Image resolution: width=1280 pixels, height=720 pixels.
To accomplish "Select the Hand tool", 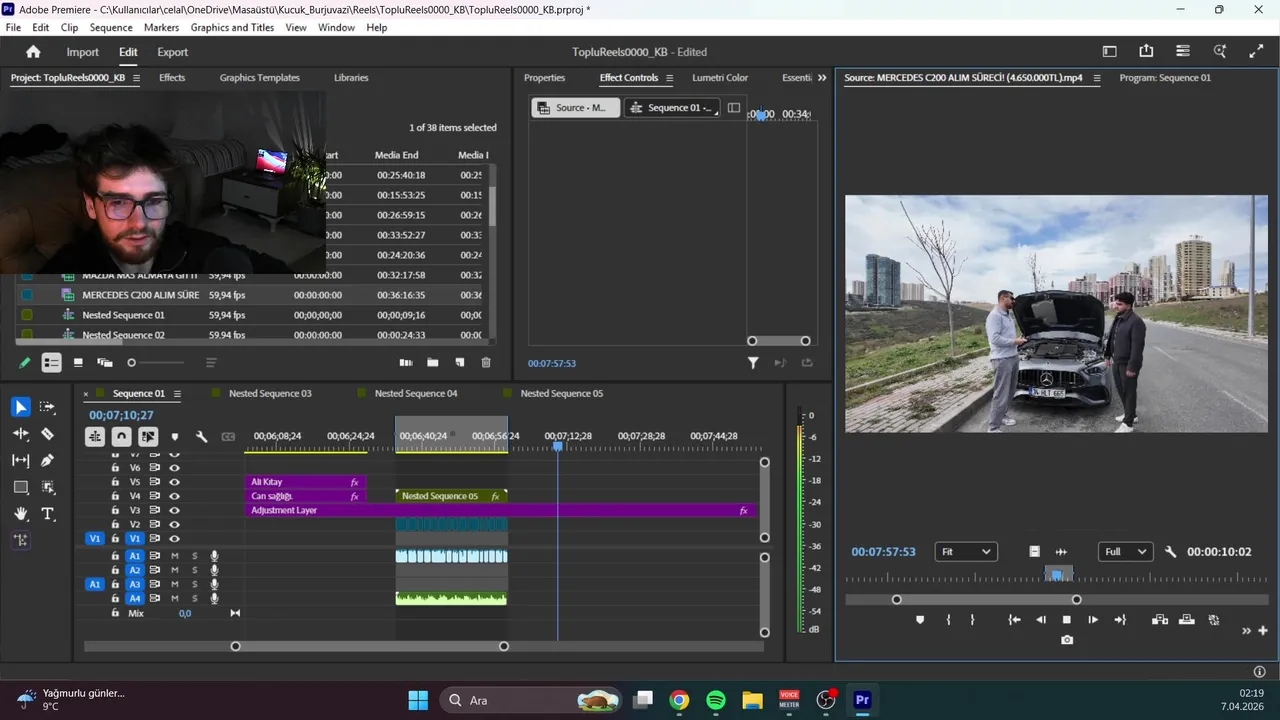I will point(21,514).
